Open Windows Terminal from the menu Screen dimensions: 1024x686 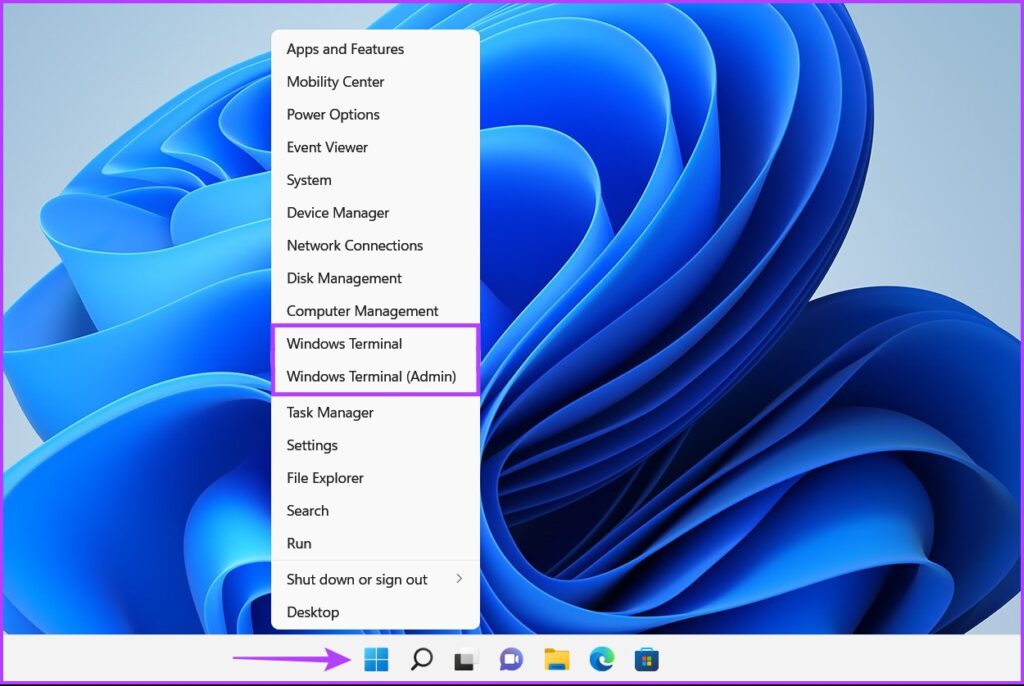click(x=345, y=343)
